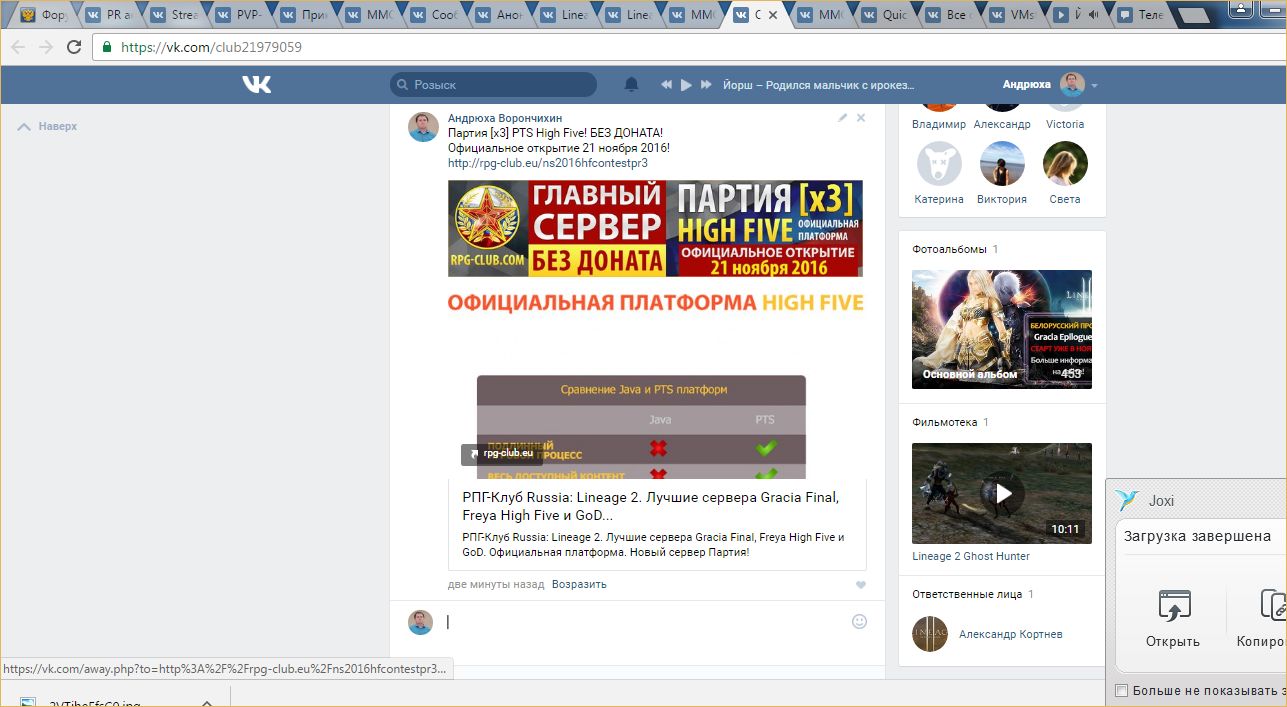
Task: Open the VK logo home link
Action: (257, 85)
